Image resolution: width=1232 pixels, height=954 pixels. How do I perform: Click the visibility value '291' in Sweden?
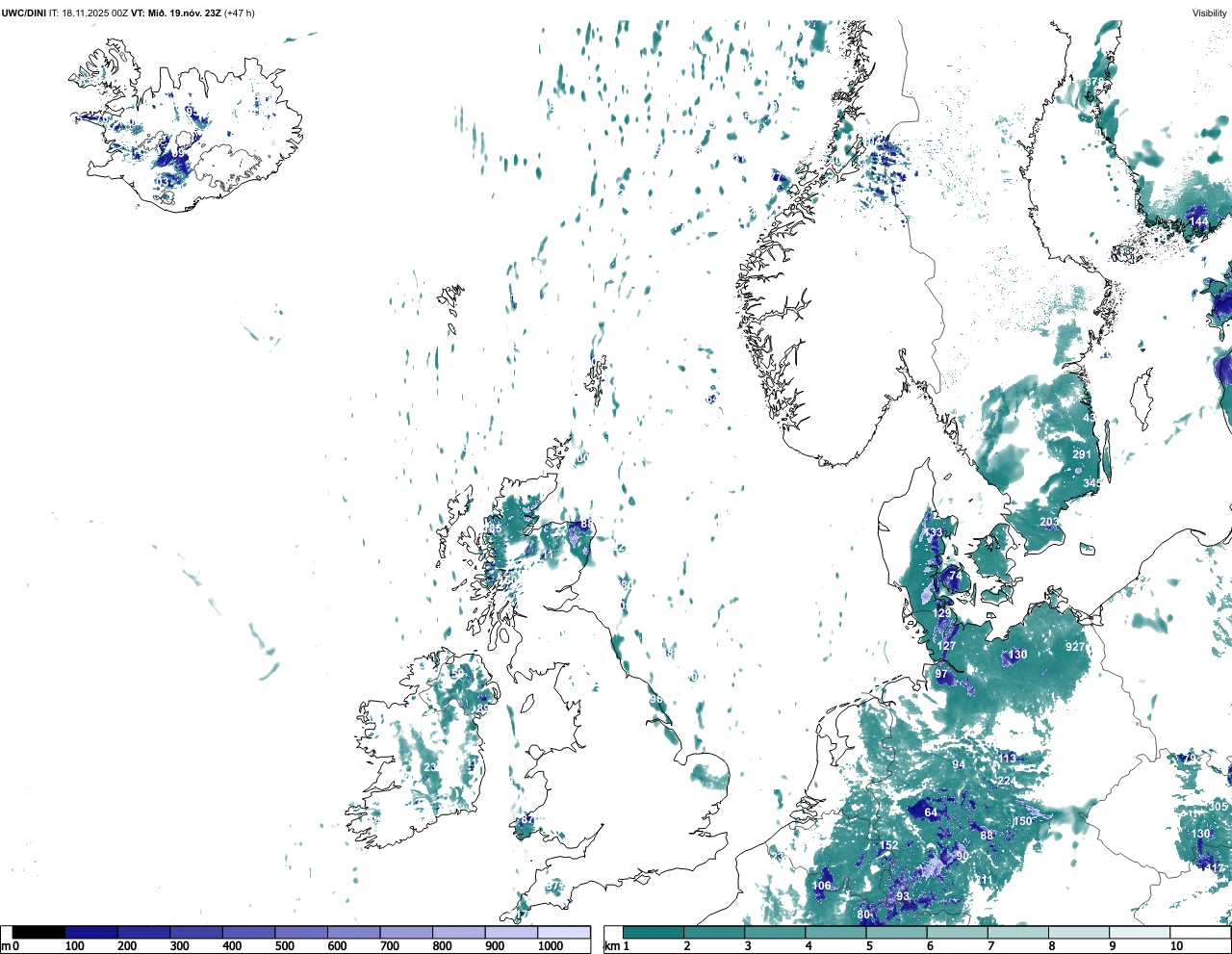(1083, 455)
